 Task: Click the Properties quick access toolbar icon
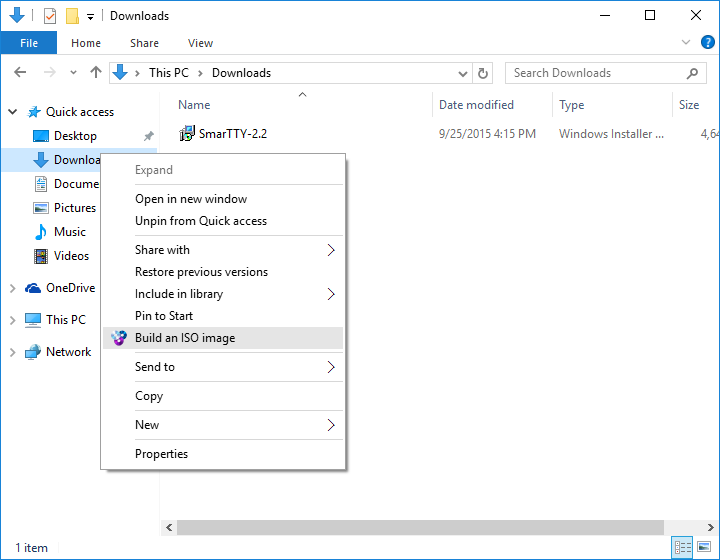coord(50,16)
